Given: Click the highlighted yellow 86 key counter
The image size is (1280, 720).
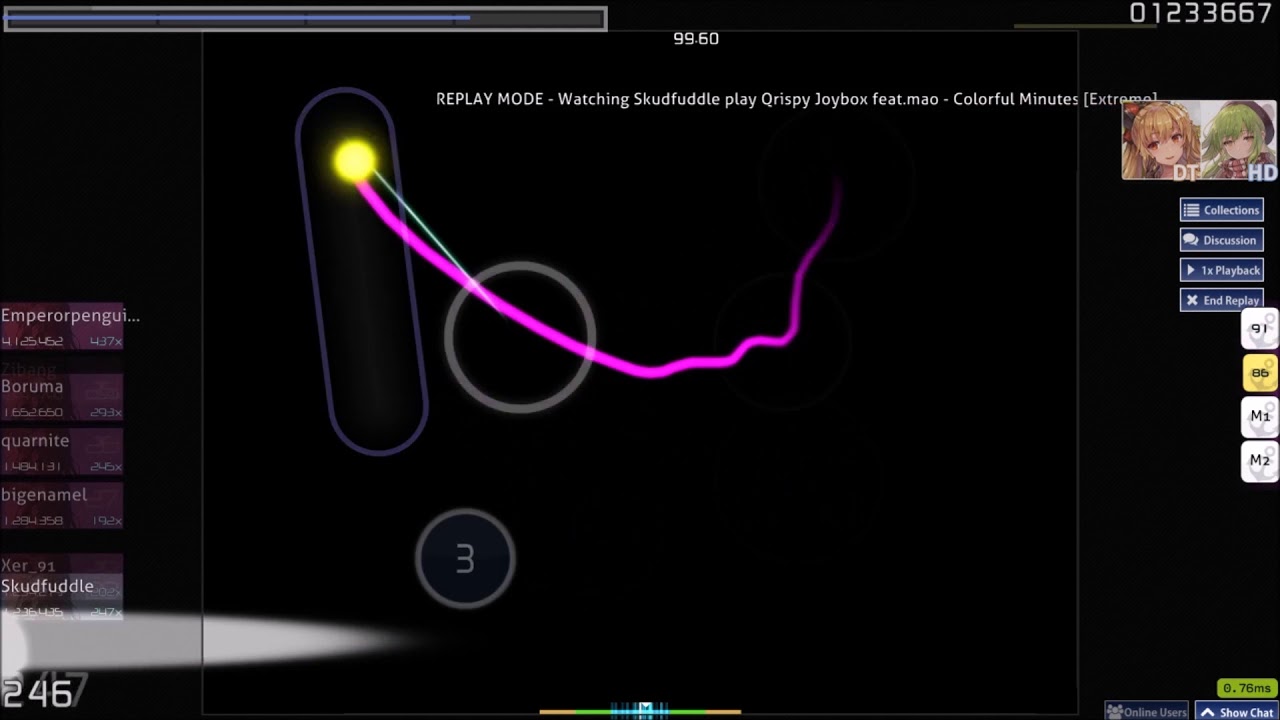Looking at the screenshot, I should pyautogui.click(x=1260, y=373).
